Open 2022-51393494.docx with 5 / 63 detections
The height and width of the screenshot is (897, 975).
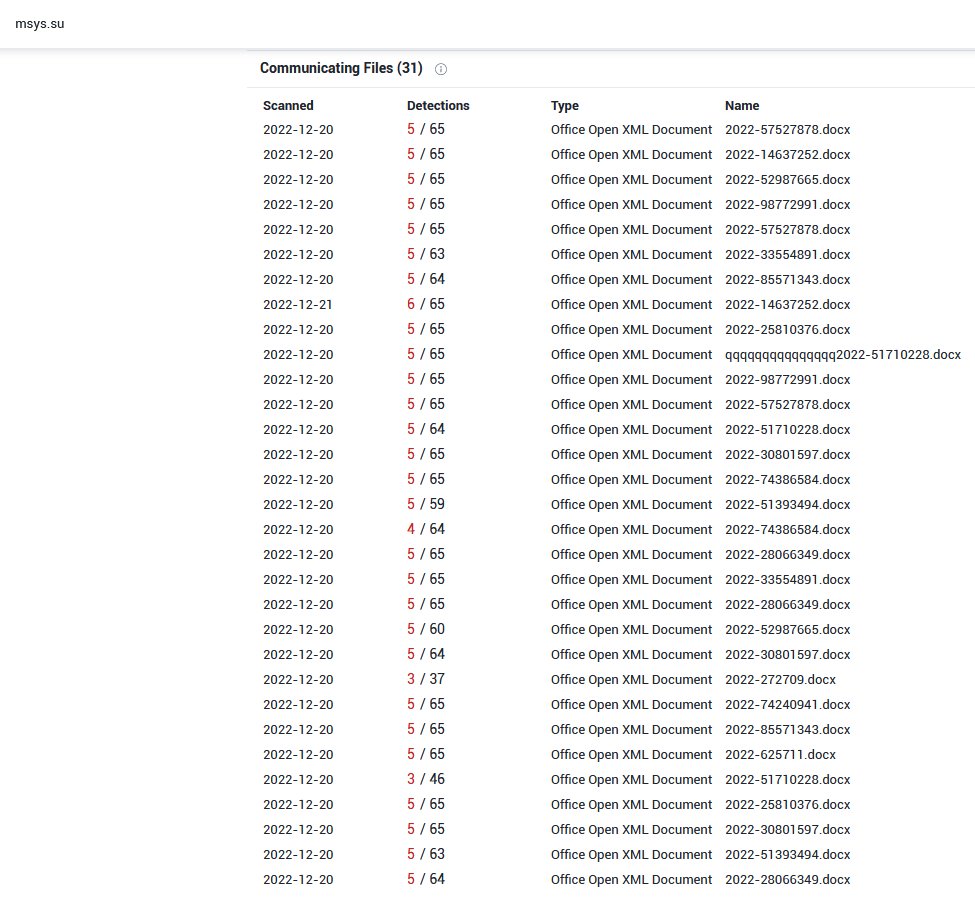point(787,854)
